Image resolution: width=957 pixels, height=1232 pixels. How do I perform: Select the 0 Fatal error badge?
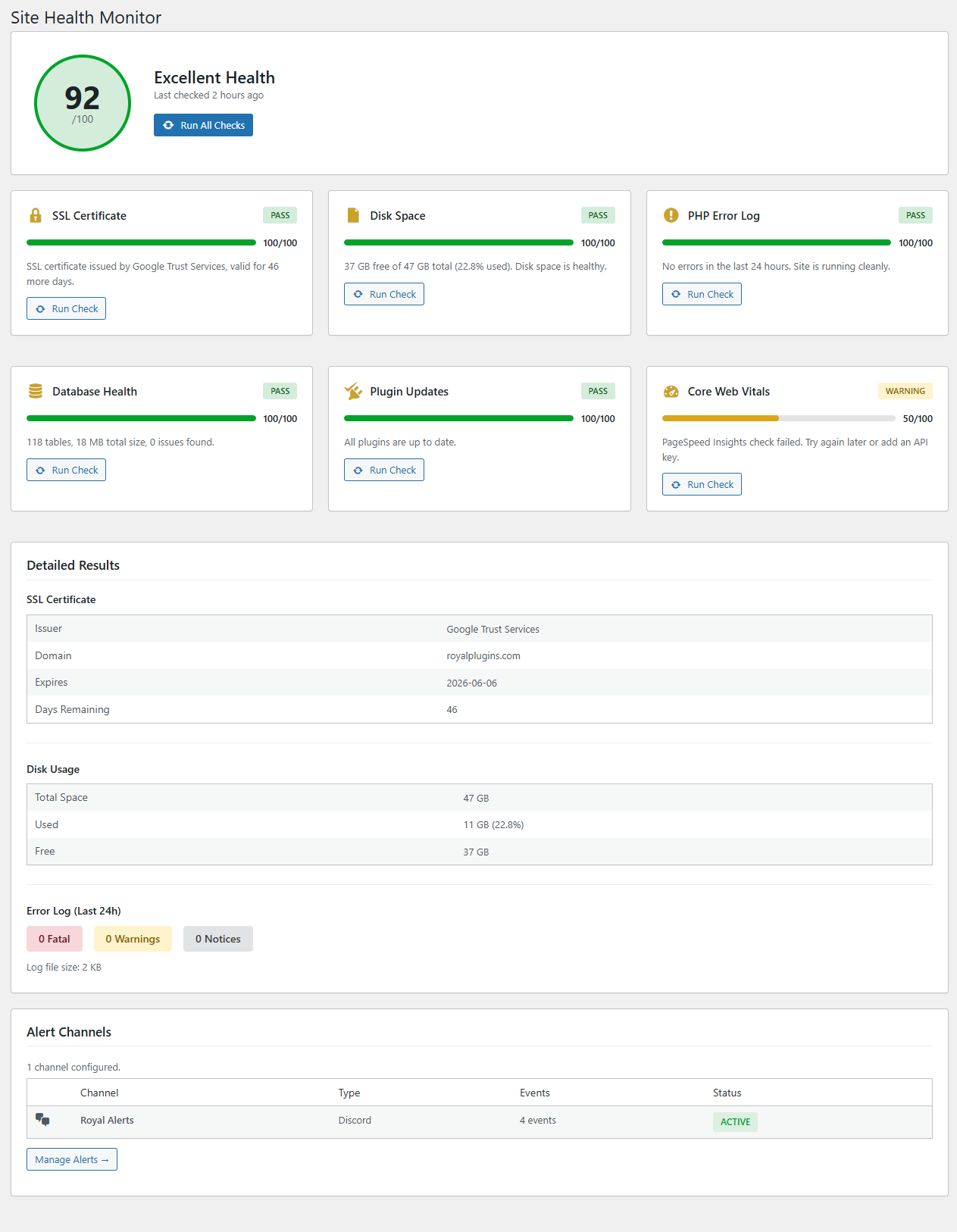click(x=55, y=940)
